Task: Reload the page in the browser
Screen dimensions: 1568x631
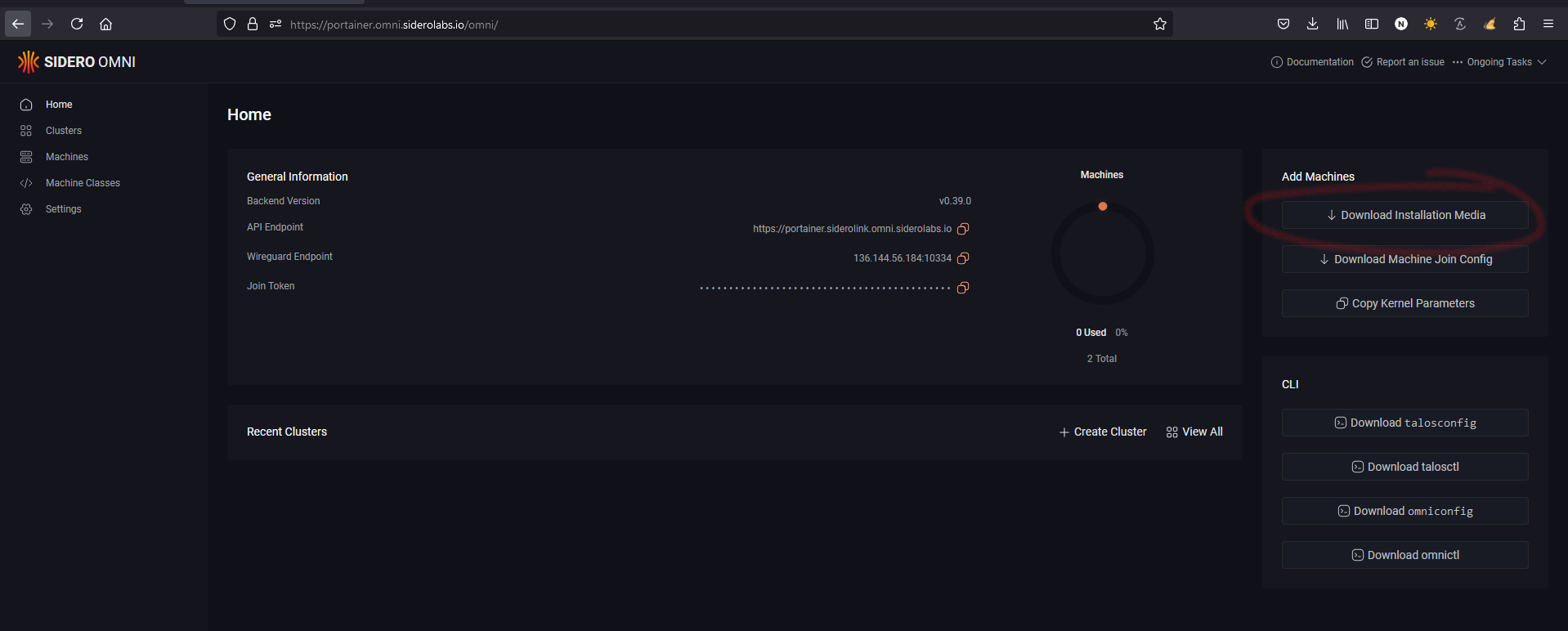Action: pyautogui.click(x=77, y=24)
